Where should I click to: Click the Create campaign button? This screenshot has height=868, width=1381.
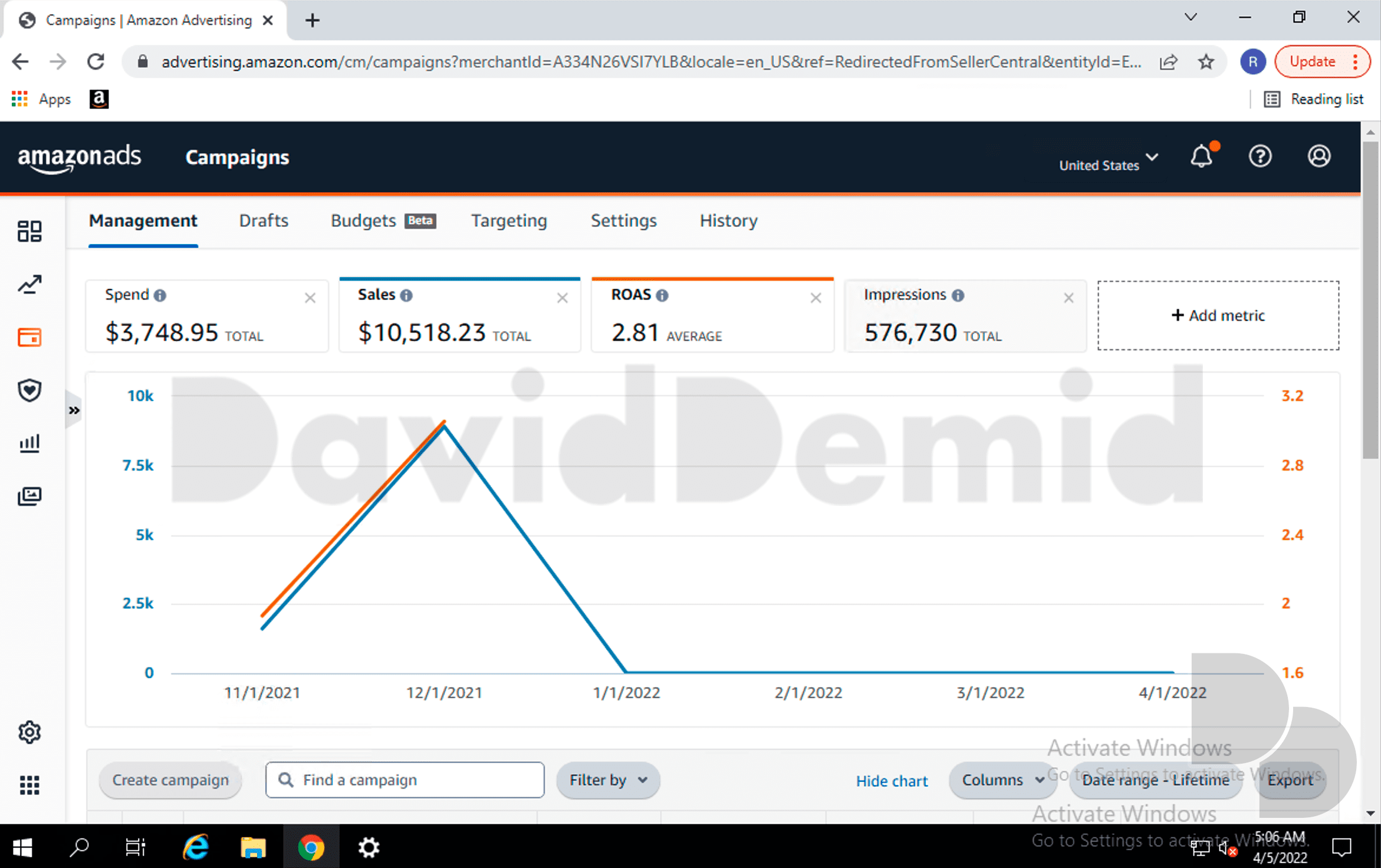170,780
